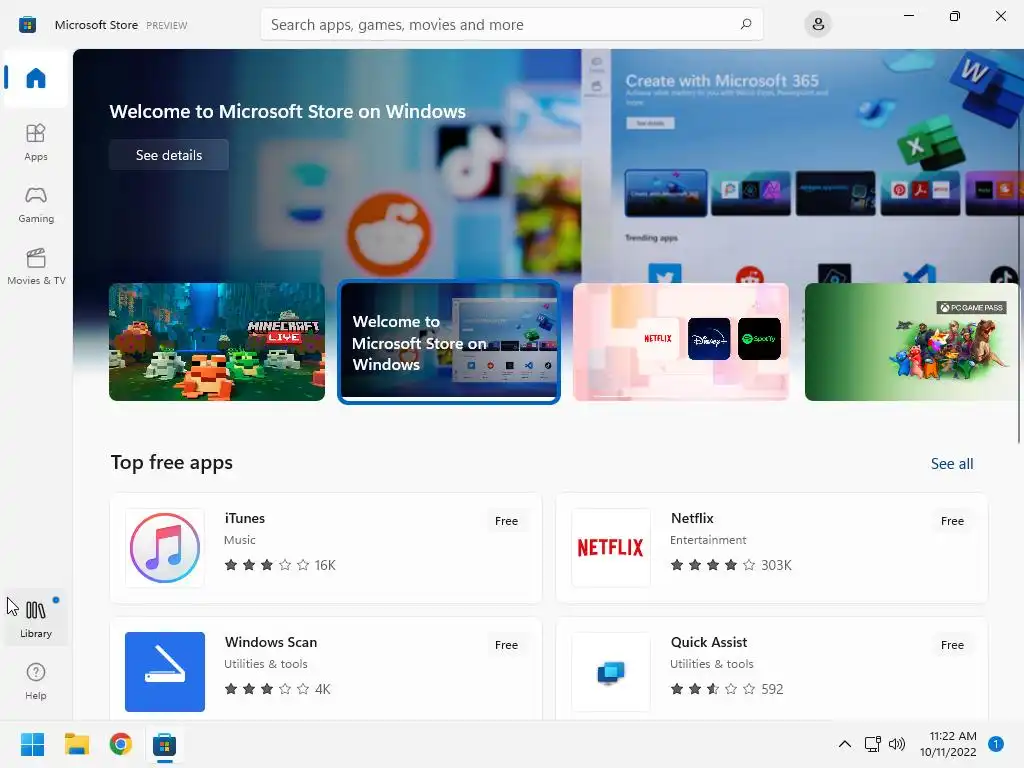Open the Netflix app logo
Screen dimensions: 1024x768
click(611, 547)
